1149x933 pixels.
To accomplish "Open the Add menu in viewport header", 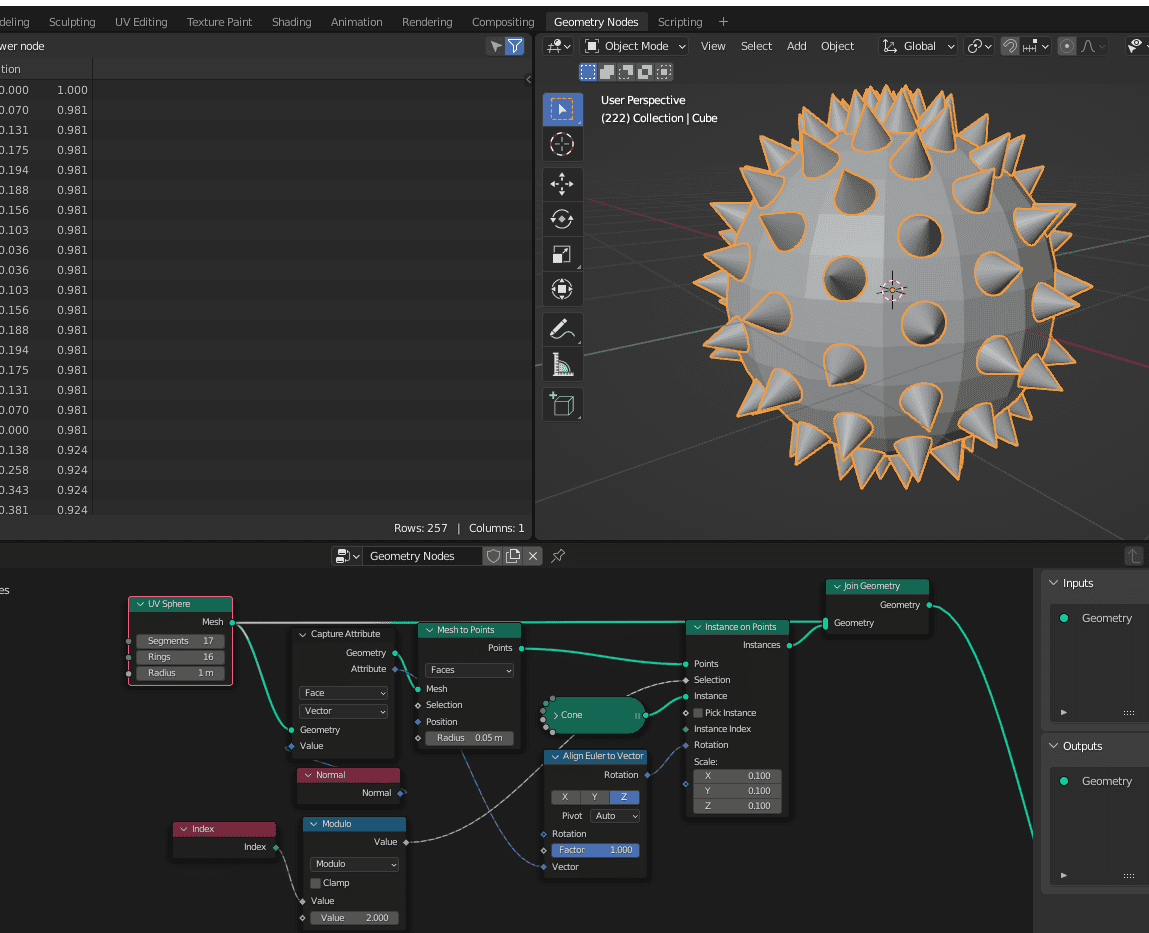I will point(796,46).
